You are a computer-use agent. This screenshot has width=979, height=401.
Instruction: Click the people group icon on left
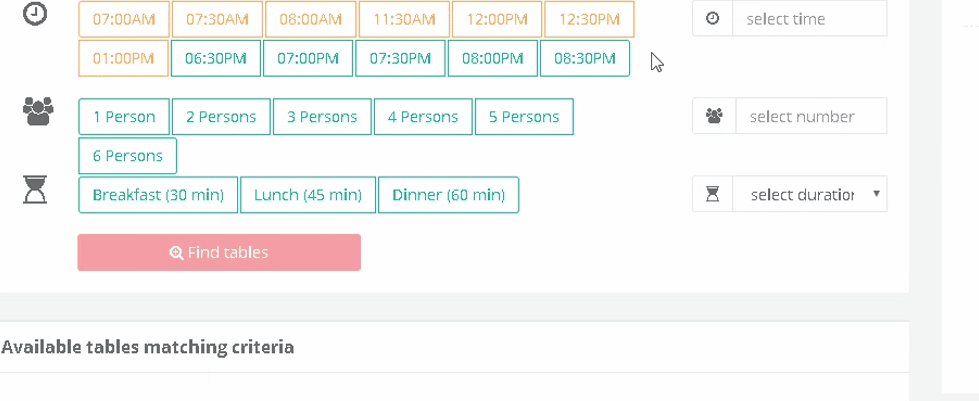click(37, 110)
